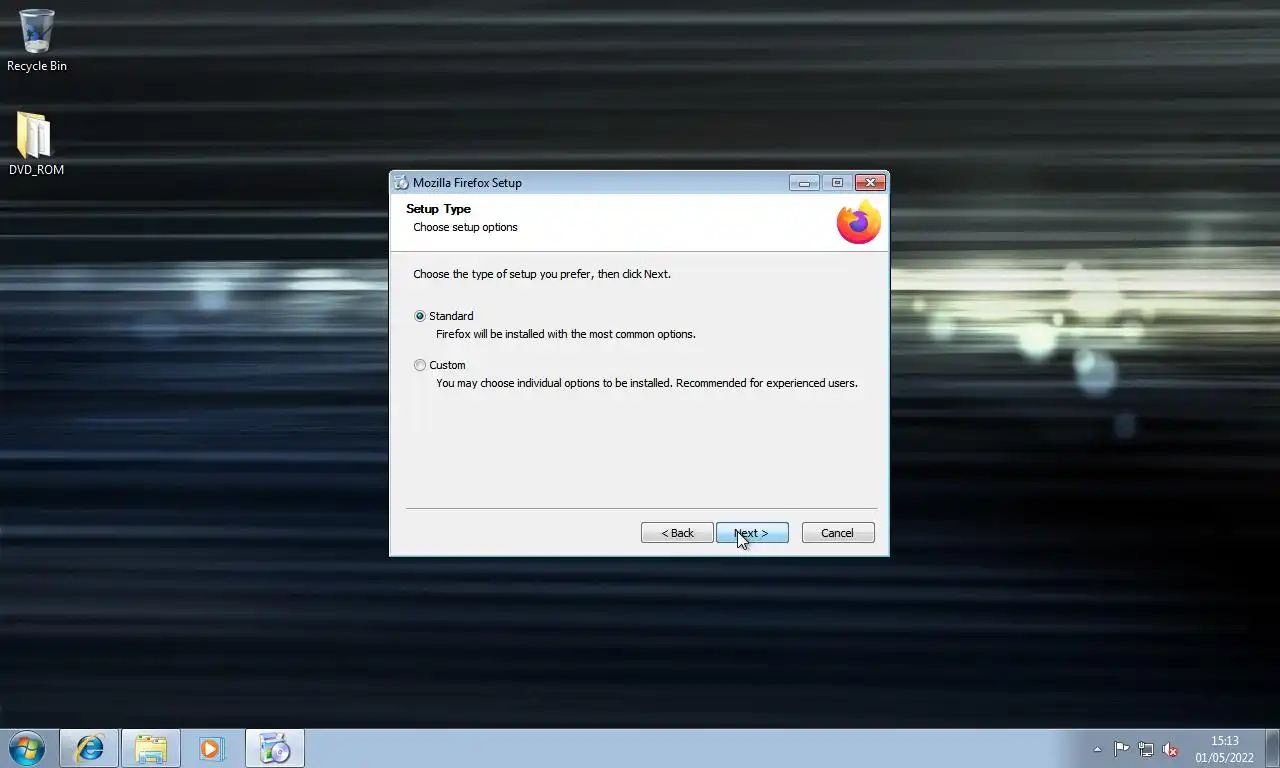The height and width of the screenshot is (768, 1280).
Task: Click the Next button
Action: pyautogui.click(x=752, y=533)
